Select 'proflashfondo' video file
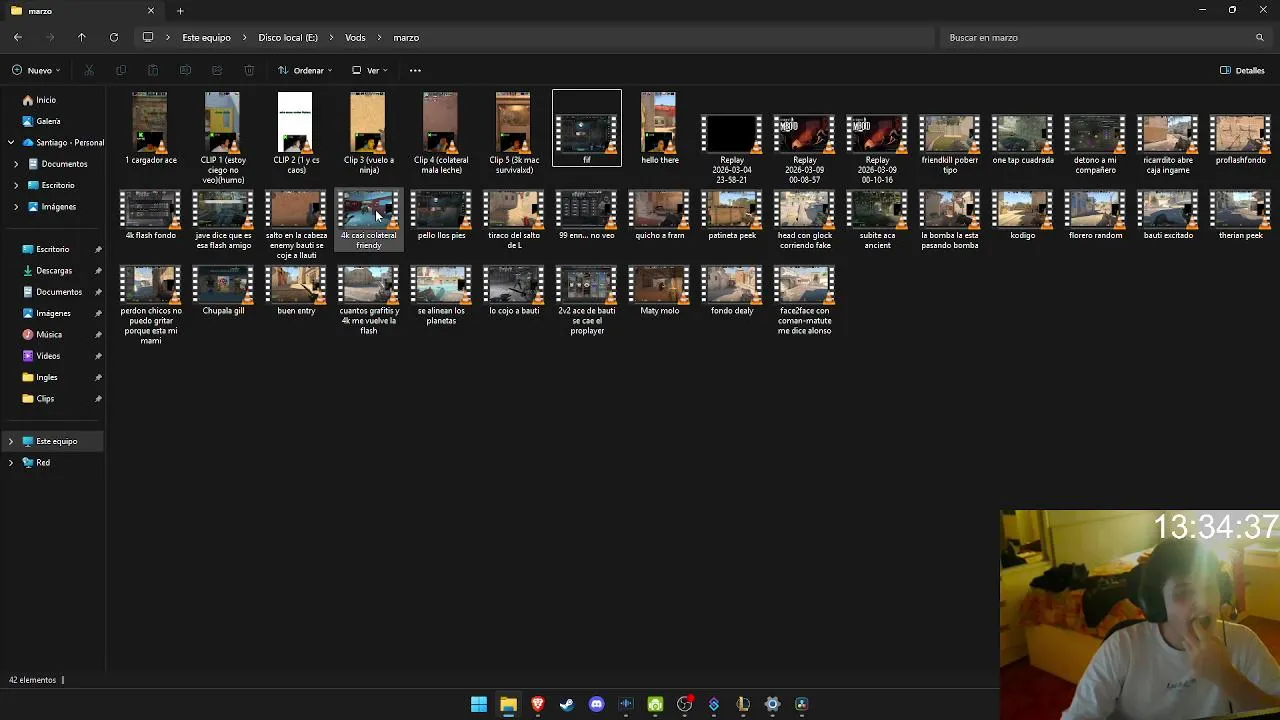 tap(1241, 140)
